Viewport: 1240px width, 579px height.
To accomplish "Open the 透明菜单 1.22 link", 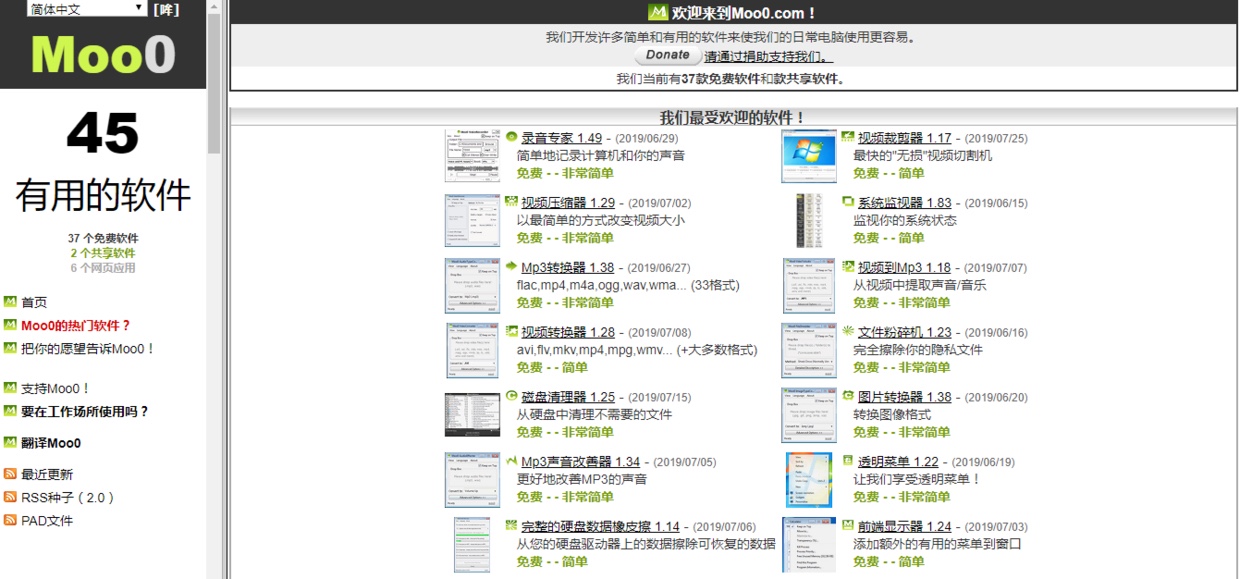I will pyautogui.click(x=898, y=462).
